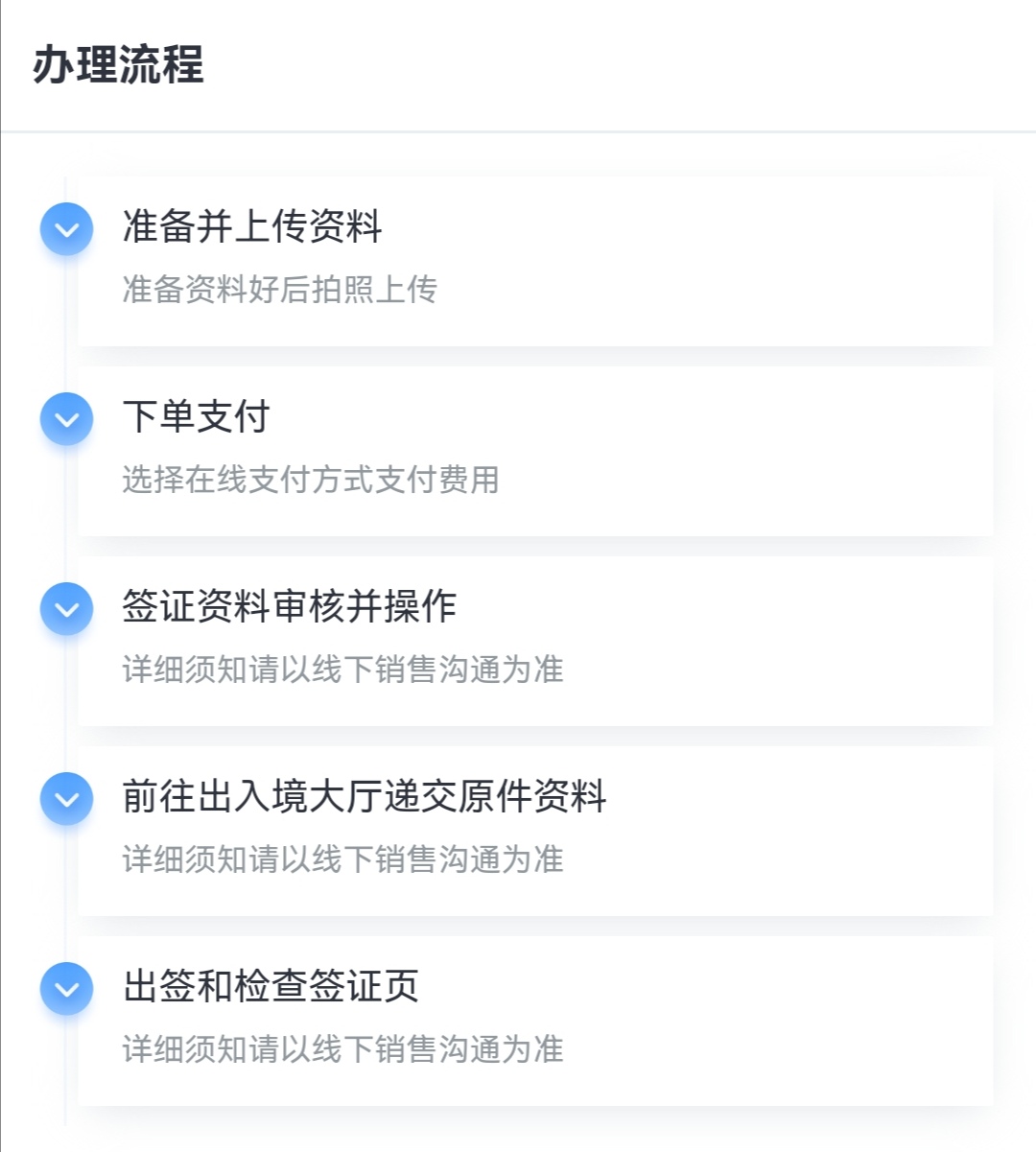1036x1152 pixels.
Task: Click the chevron icon beside 签证资料审核并操作
Action: point(67,609)
